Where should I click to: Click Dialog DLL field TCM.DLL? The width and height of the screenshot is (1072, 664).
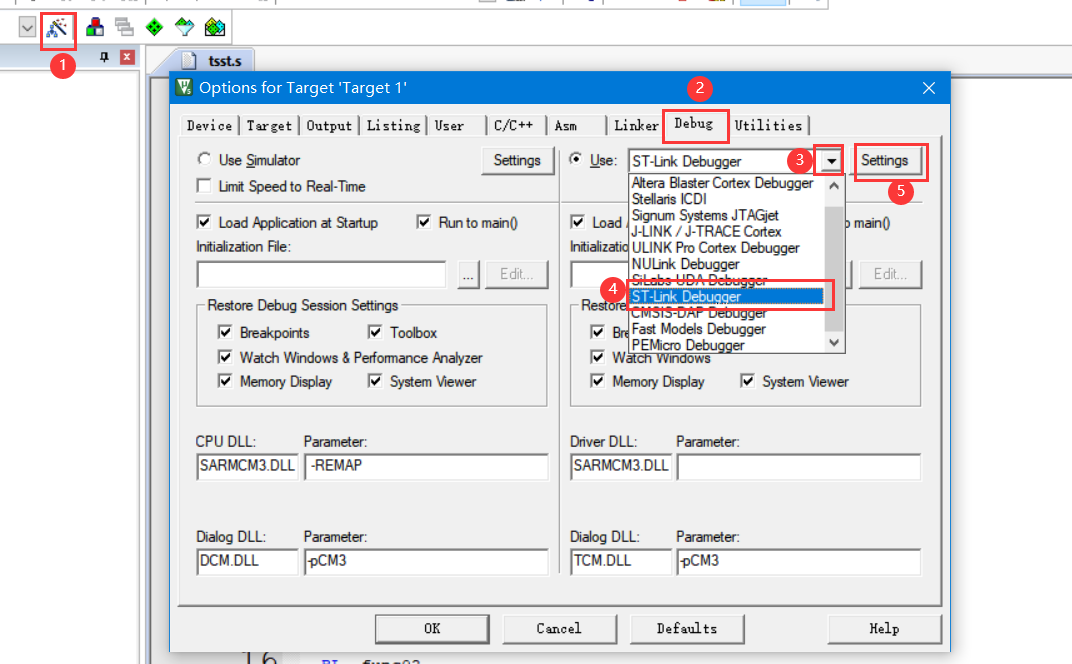(x=621, y=561)
